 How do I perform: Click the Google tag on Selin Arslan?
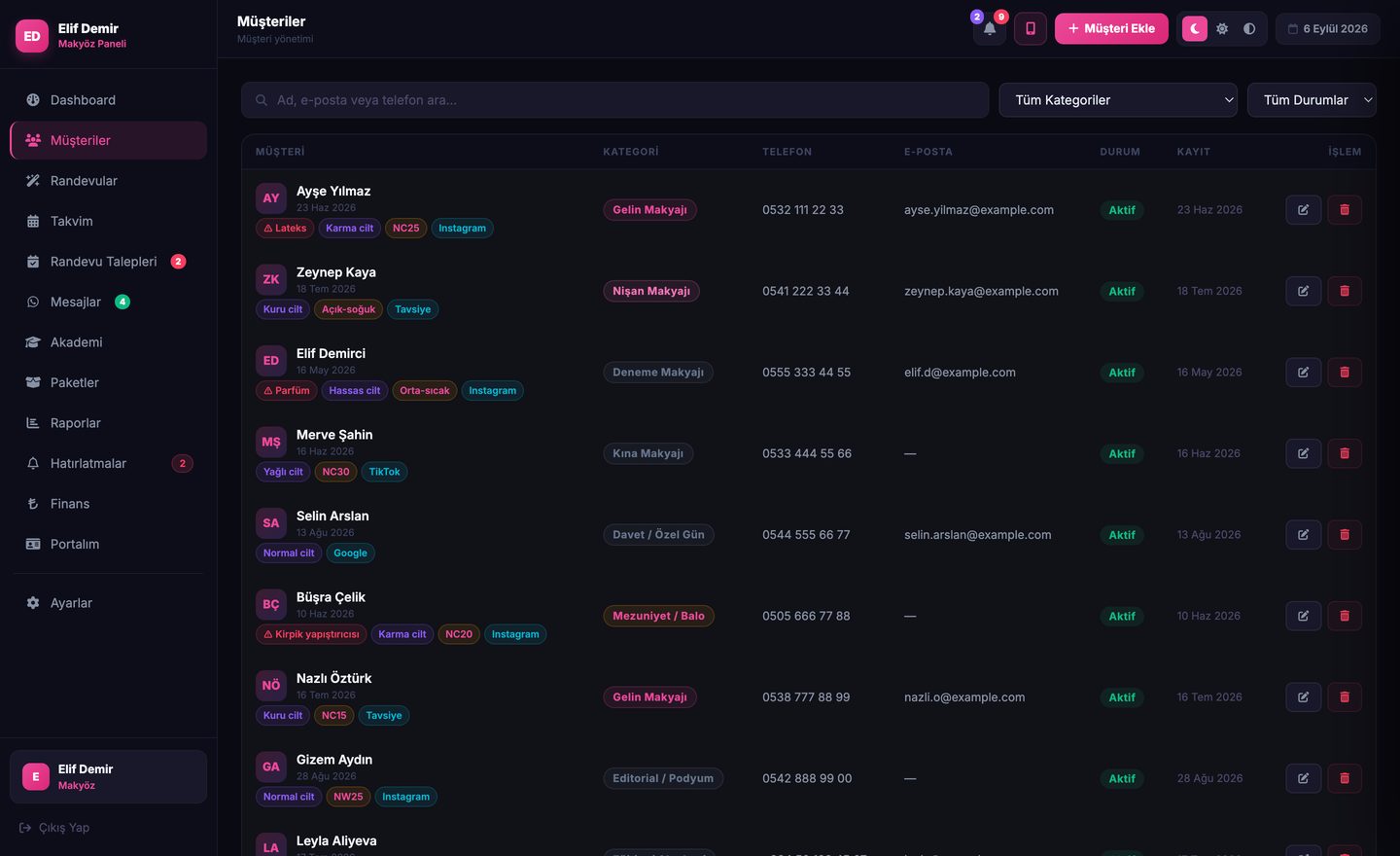pyautogui.click(x=350, y=553)
